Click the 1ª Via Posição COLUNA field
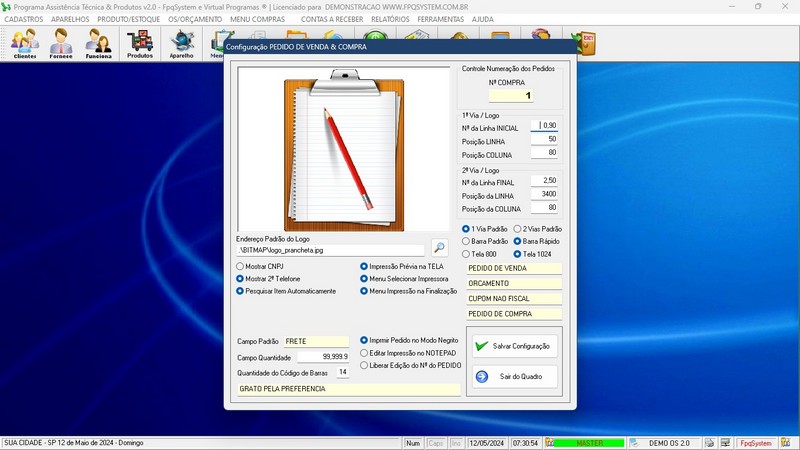The image size is (800, 450). (544, 153)
